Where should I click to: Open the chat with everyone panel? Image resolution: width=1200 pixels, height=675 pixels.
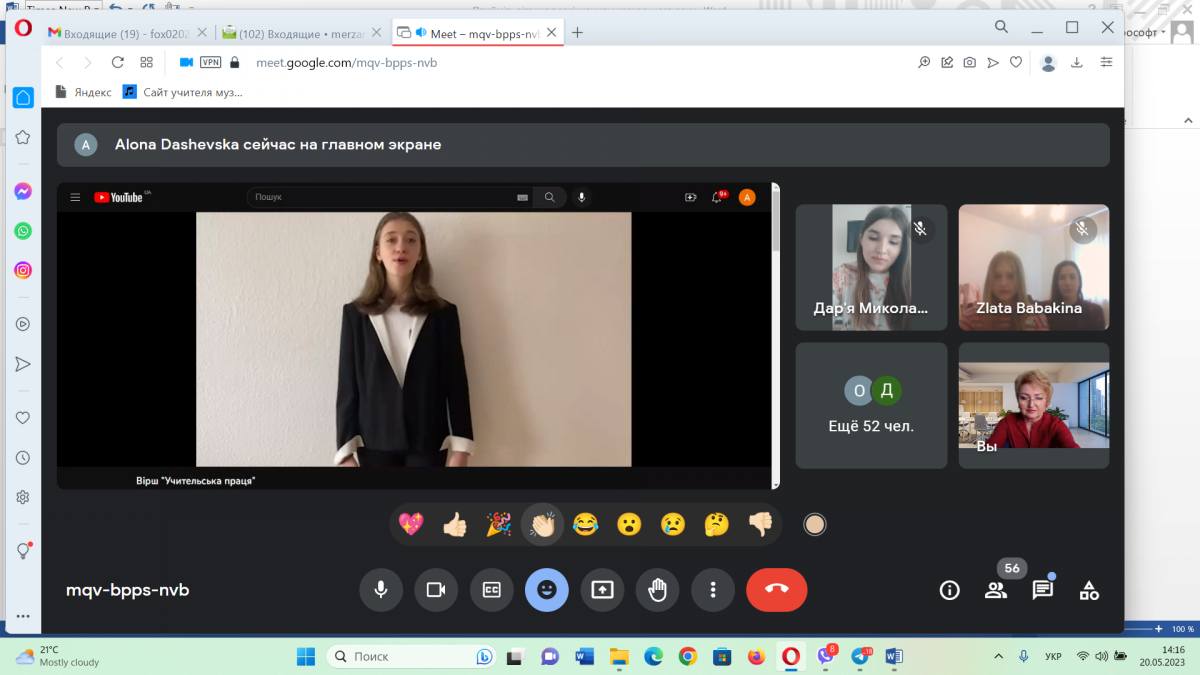1042,590
